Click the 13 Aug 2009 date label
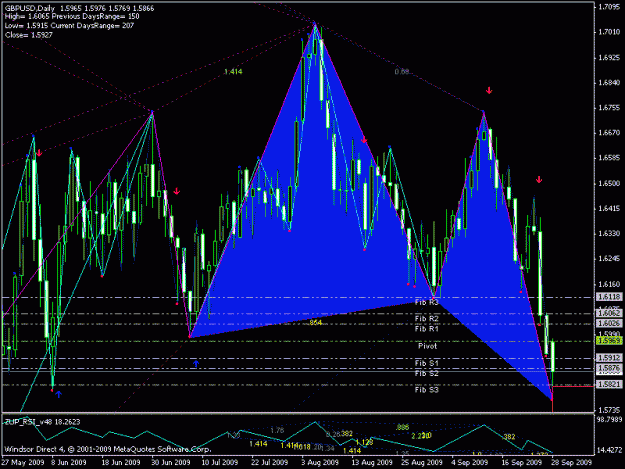The image size is (625, 469). point(372,462)
